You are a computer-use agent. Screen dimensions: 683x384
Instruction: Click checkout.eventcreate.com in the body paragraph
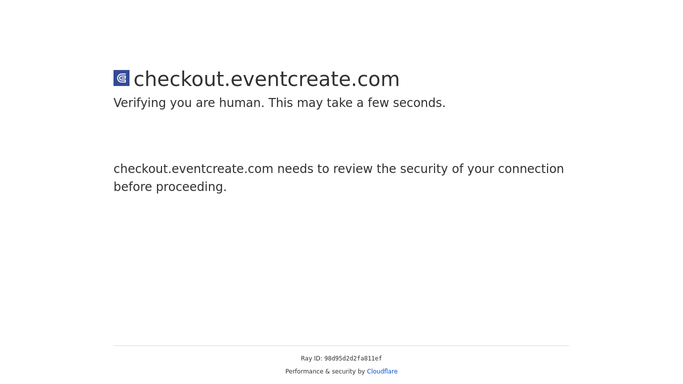pos(193,169)
